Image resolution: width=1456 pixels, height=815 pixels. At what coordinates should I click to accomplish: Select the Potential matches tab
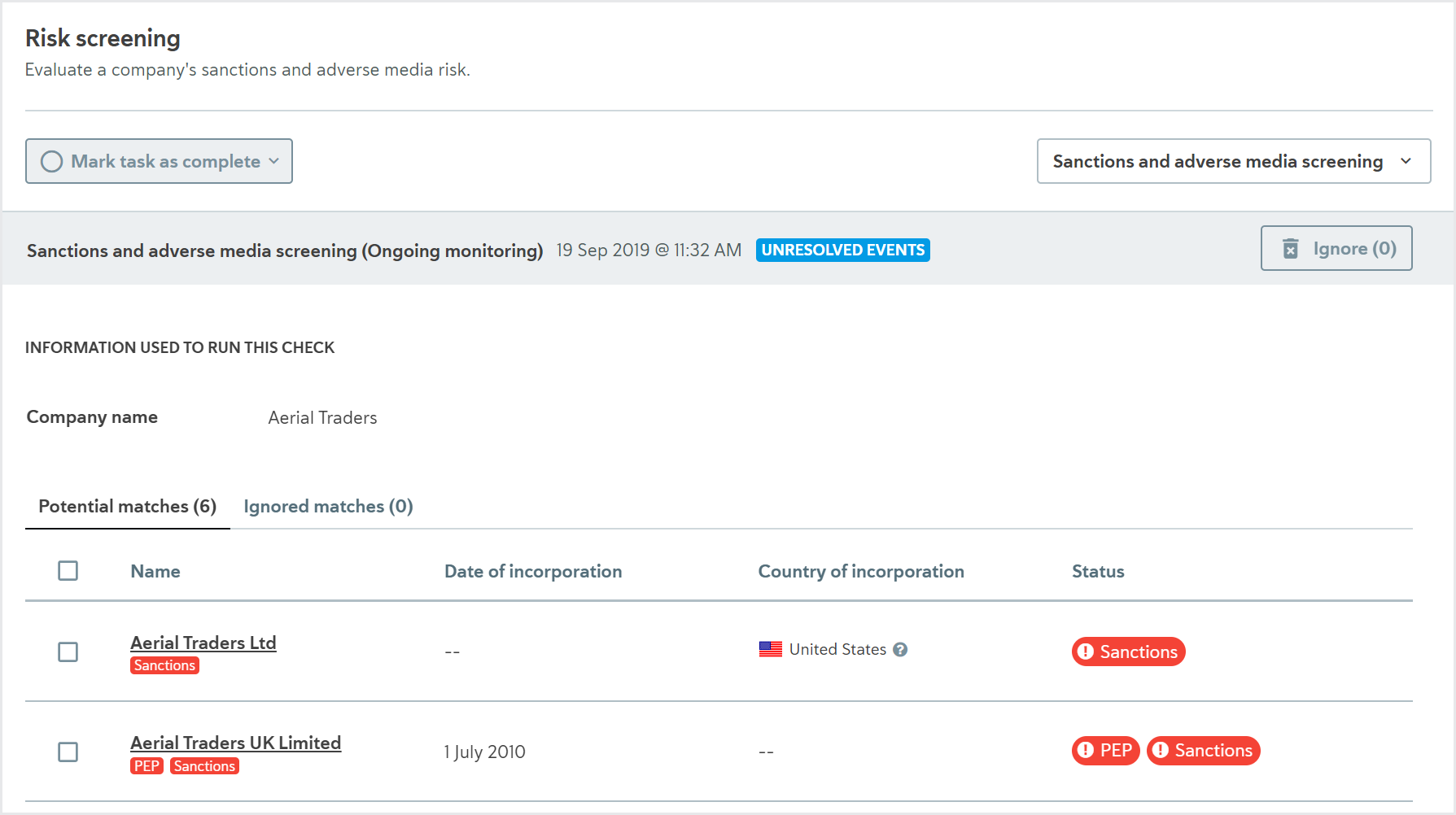127,506
